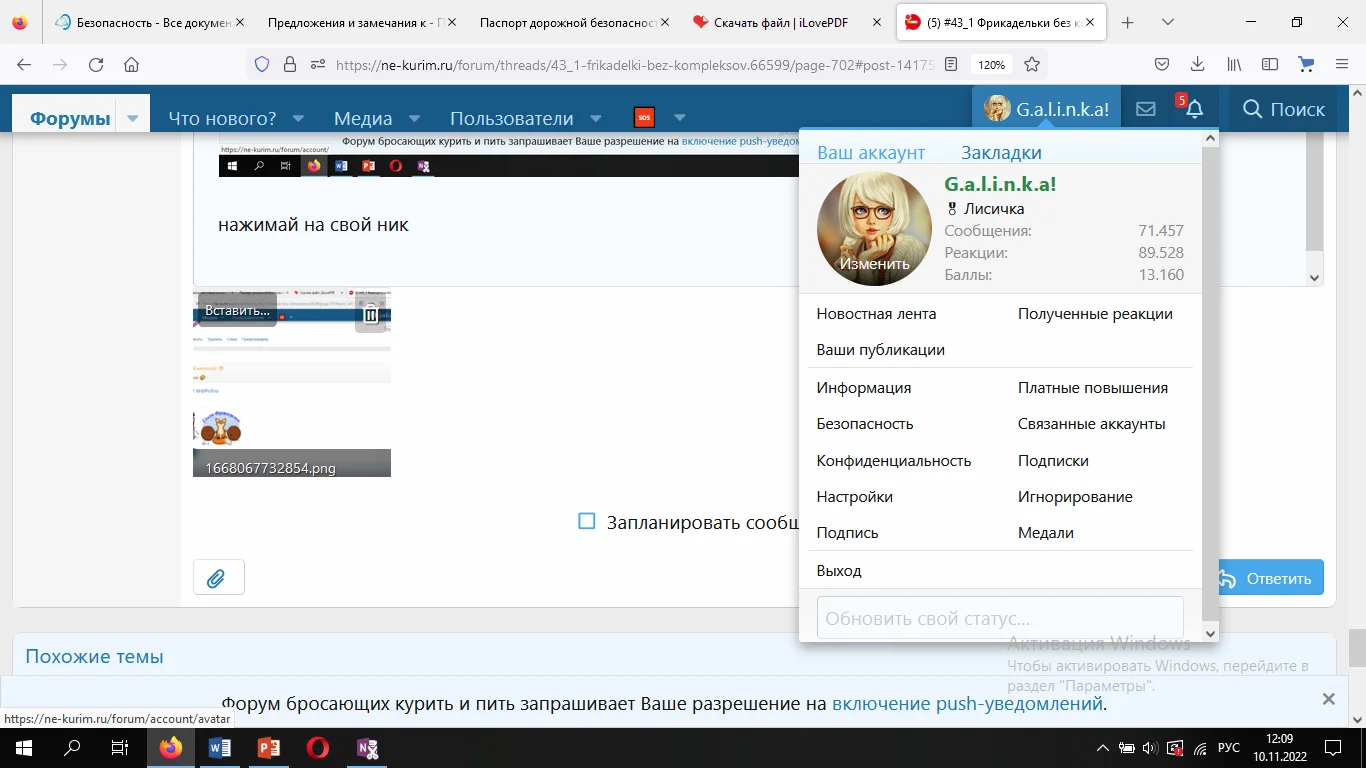Screen dimensions: 1366x768
Task: Toggle the bookmark star in the address bar
Action: [1033, 62]
